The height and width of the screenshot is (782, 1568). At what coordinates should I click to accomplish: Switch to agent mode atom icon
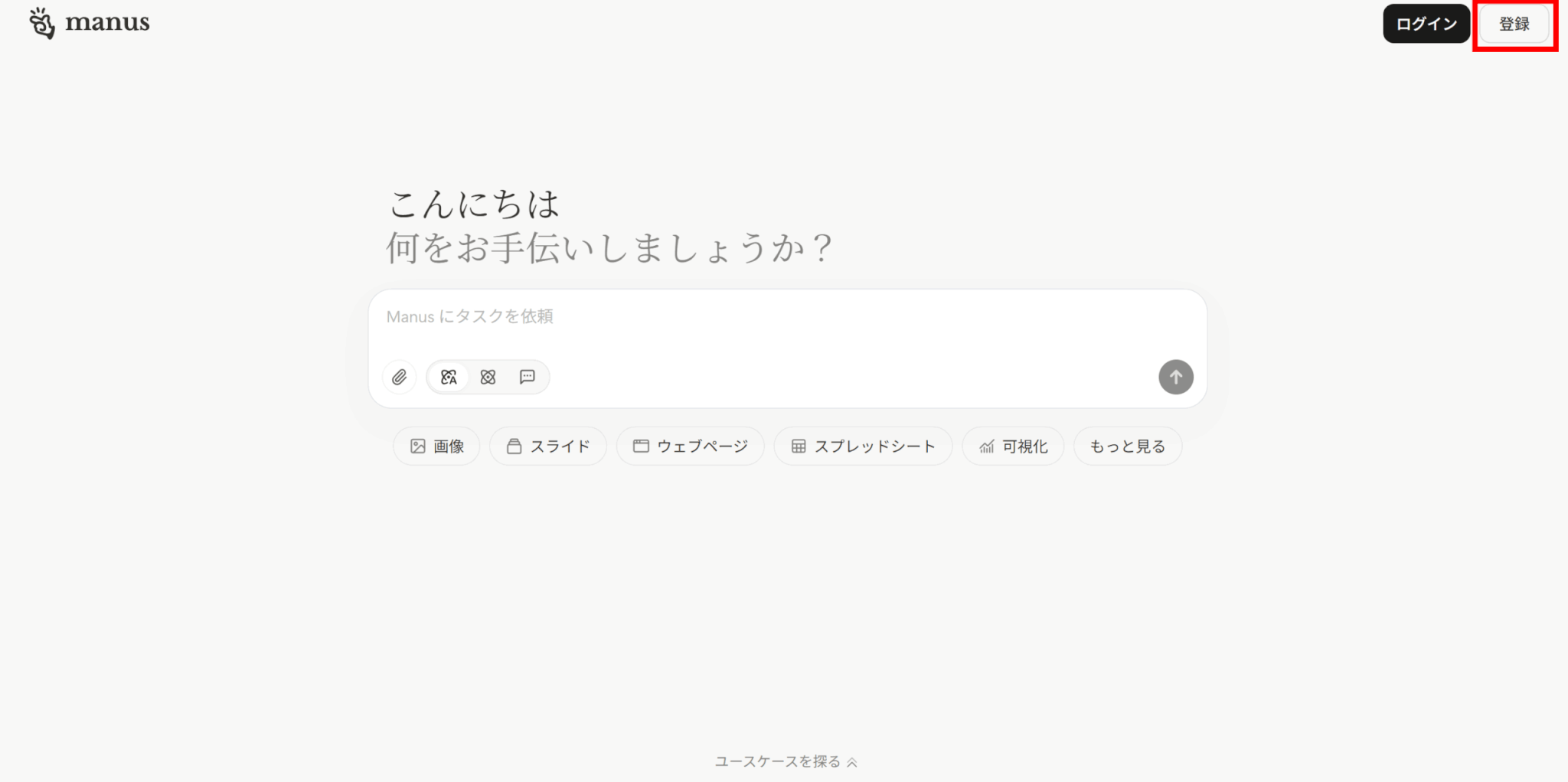point(488,377)
